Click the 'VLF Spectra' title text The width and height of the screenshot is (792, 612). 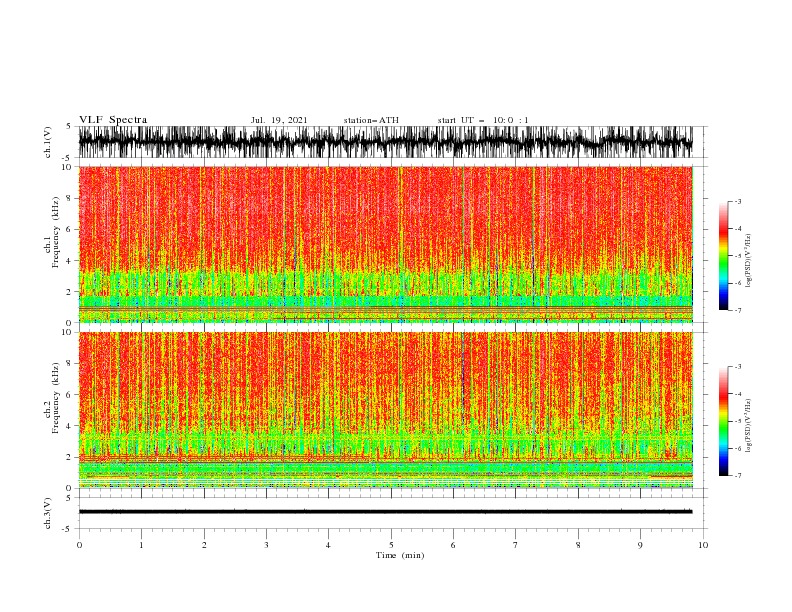(x=113, y=120)
